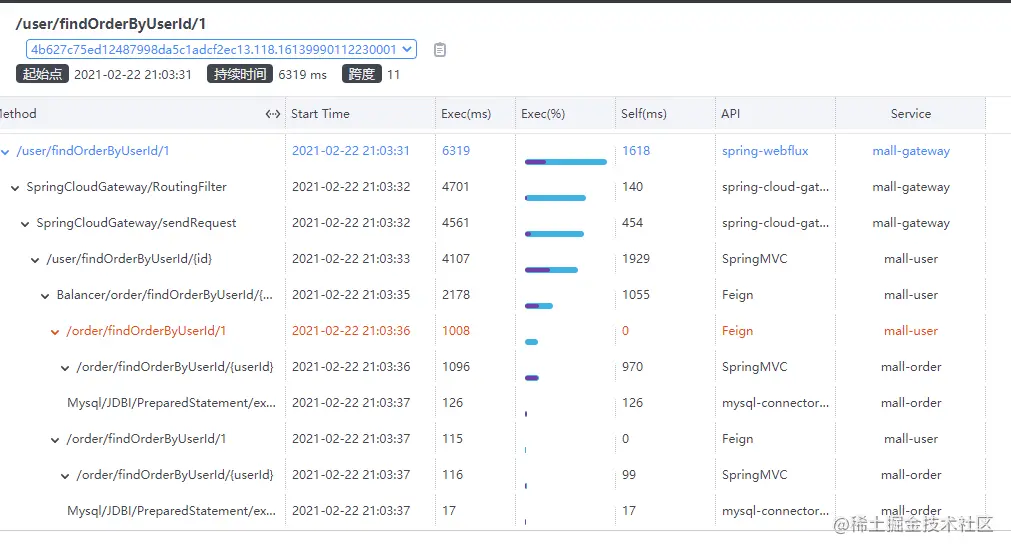Open SpringCloudGateway/RoutingFilter span details

[126, 187]
